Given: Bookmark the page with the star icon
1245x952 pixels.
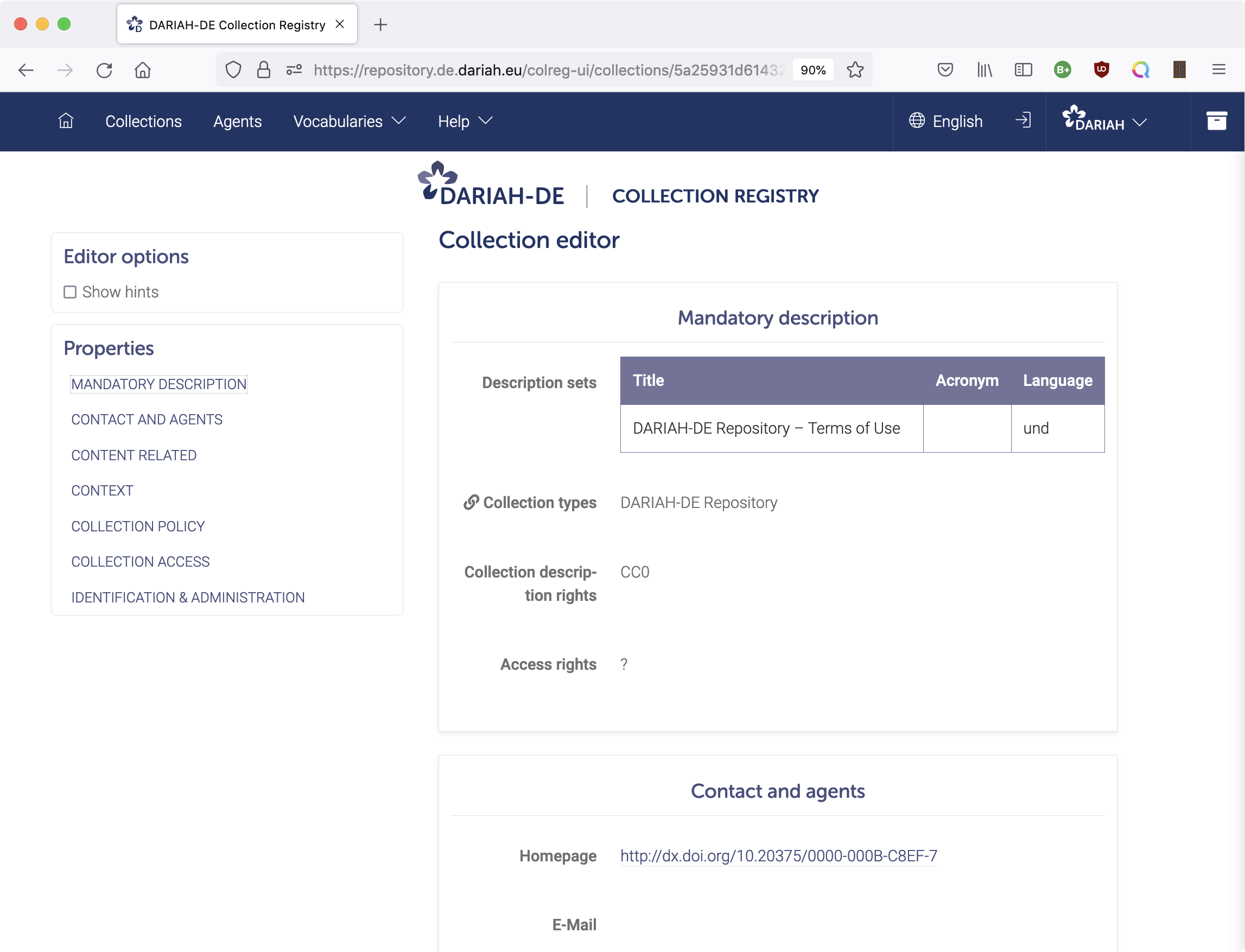Looking at the screenshot, I should (x=856, y=69).
